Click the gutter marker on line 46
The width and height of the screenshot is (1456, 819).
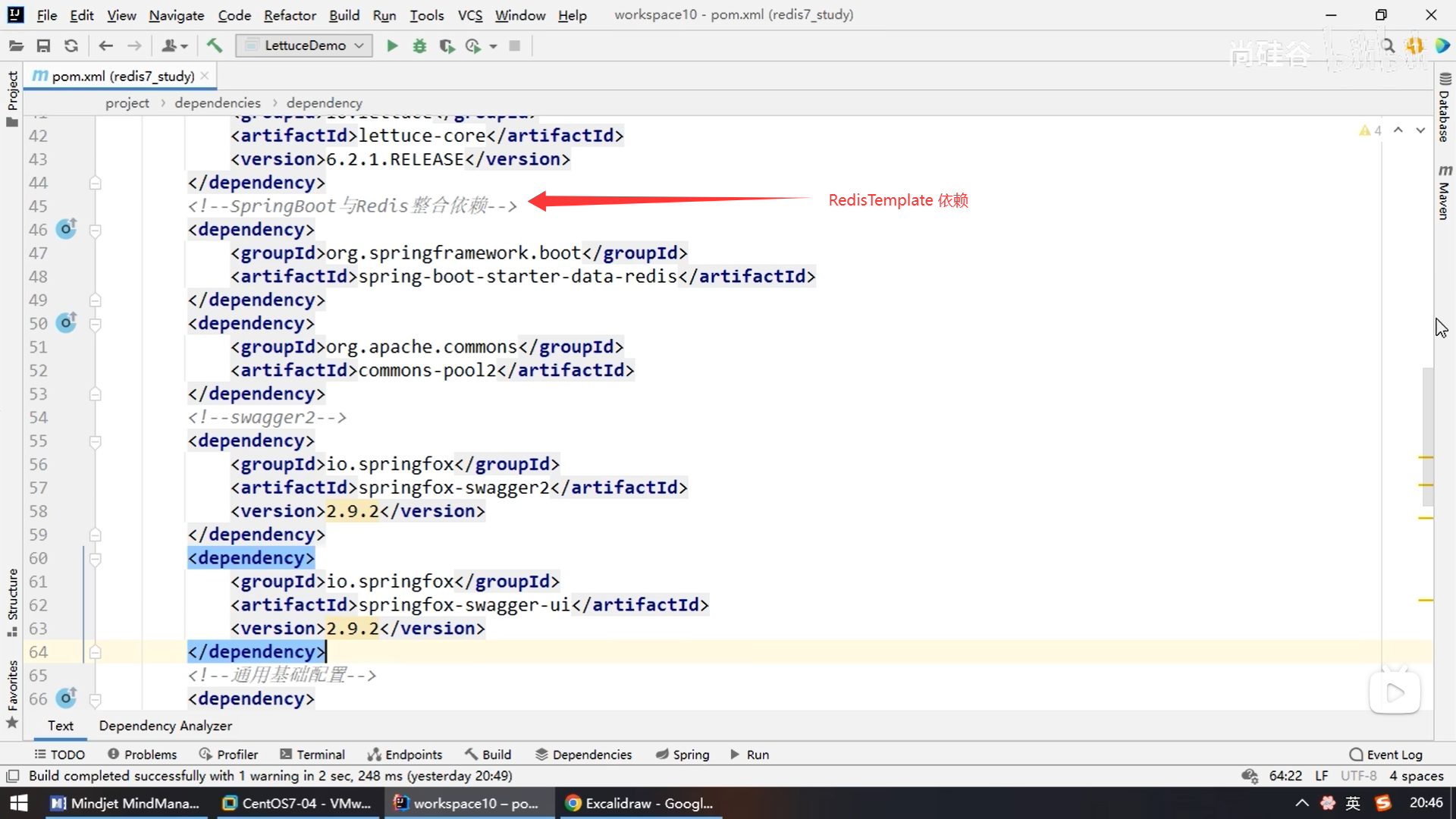pos(67,228)
